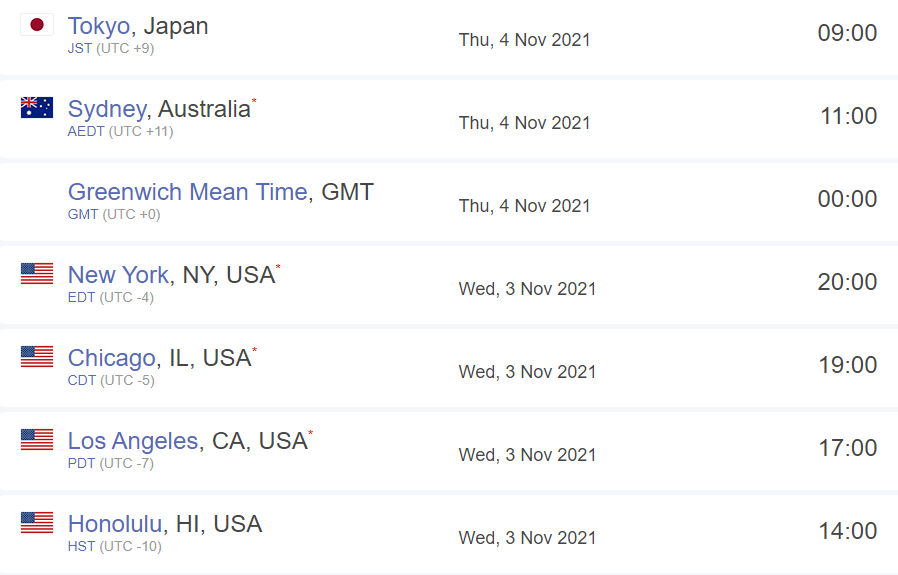Open the Honolulu city link
The height and width of the screenshot is (575, 898).
115,524
